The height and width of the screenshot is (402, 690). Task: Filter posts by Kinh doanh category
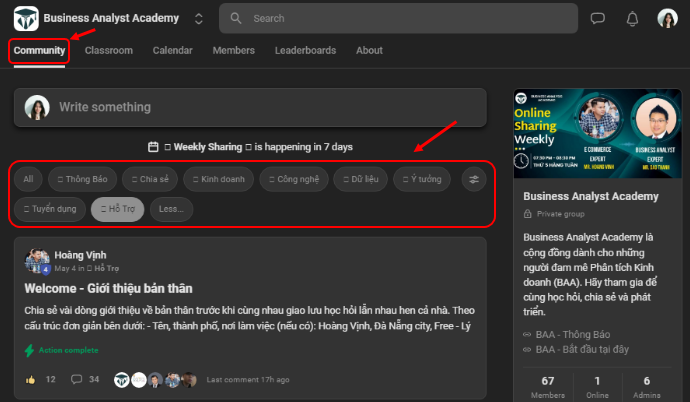219,179
